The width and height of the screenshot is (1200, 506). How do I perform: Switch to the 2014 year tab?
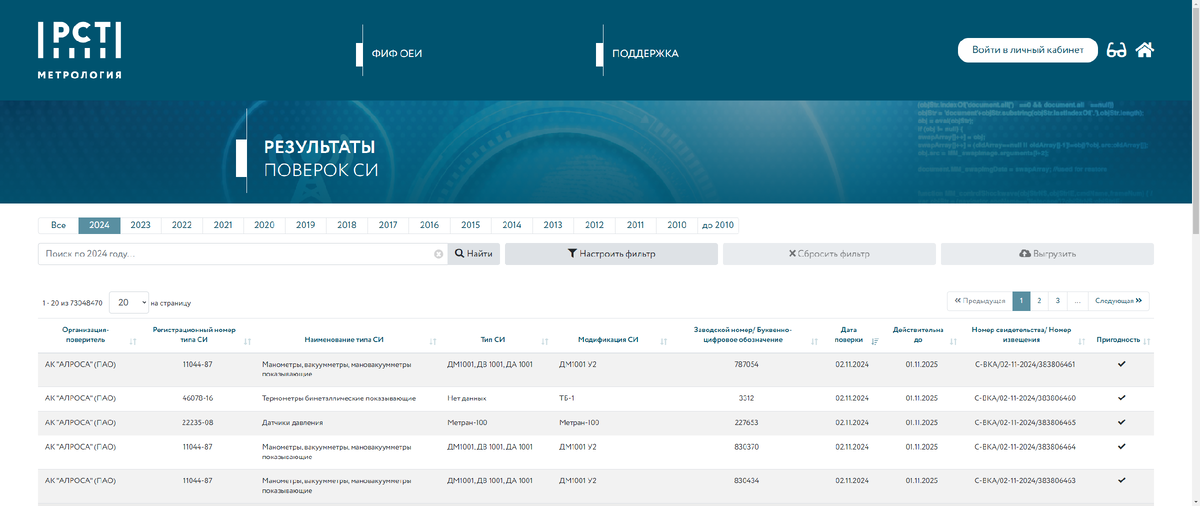(512, 225)
